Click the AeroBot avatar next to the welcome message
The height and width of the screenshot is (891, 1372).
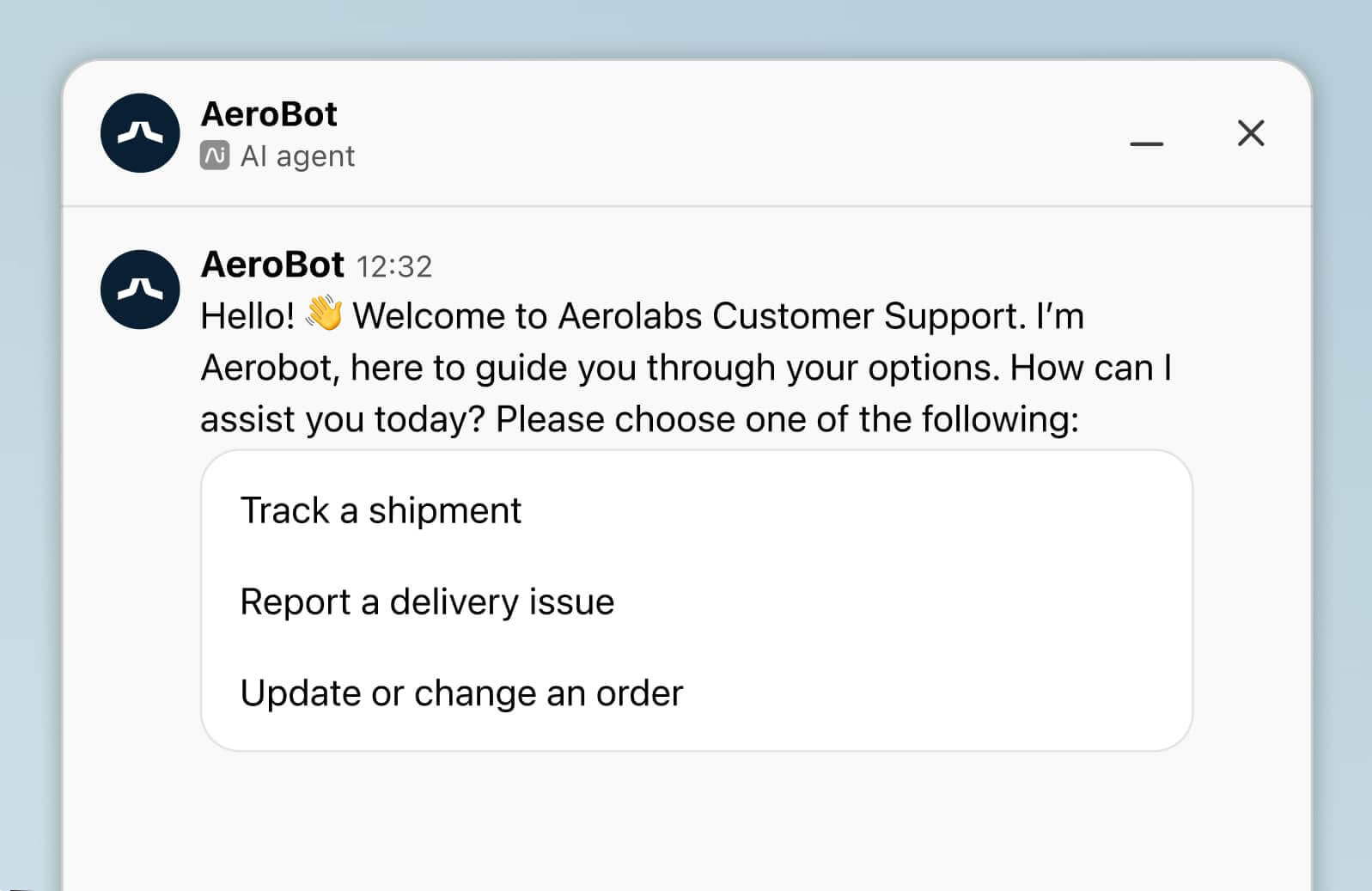tap(139, 290)
